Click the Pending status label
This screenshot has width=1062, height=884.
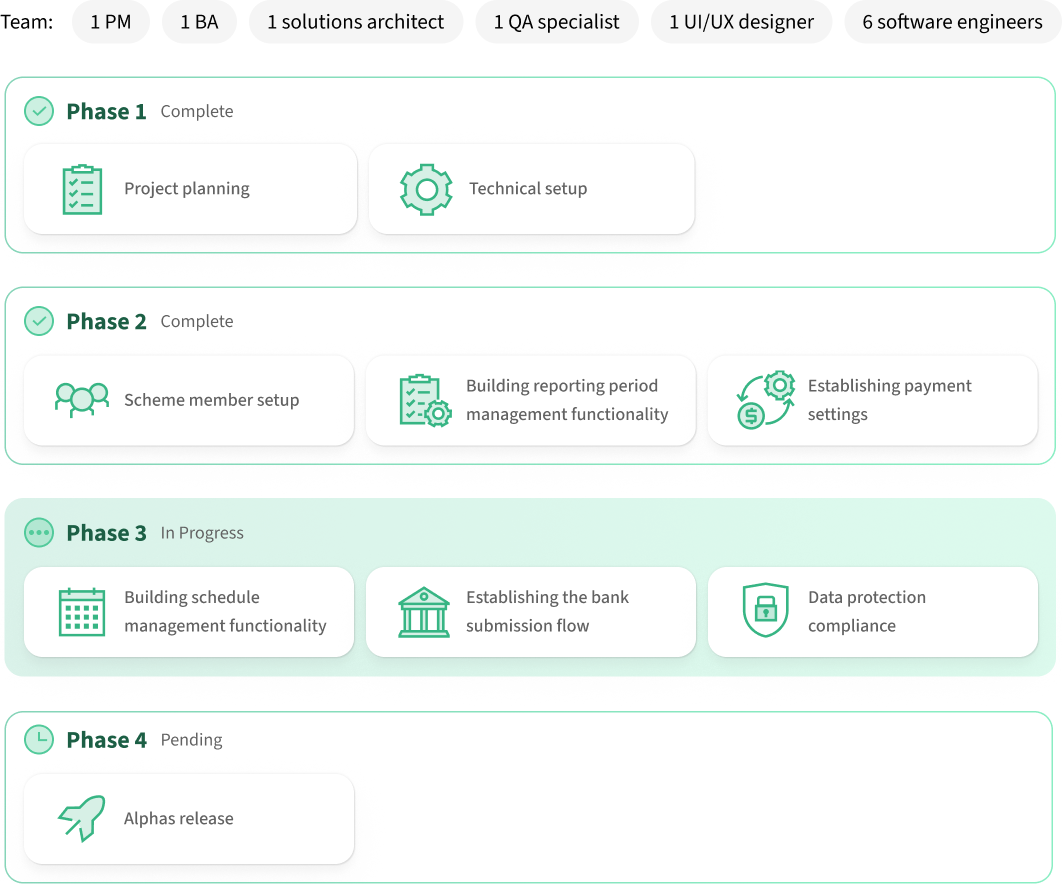coord(192,740)
